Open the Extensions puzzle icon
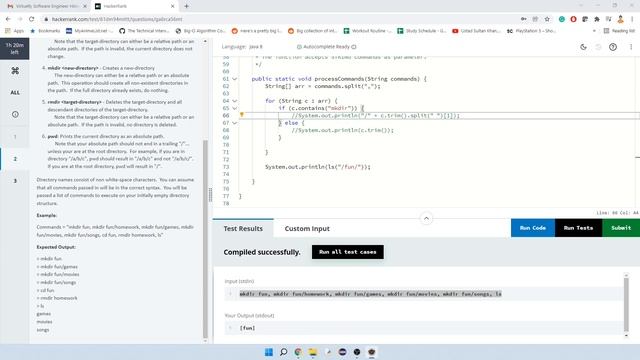This screenshot has height=360, width=640. click(x=597, y=19)
